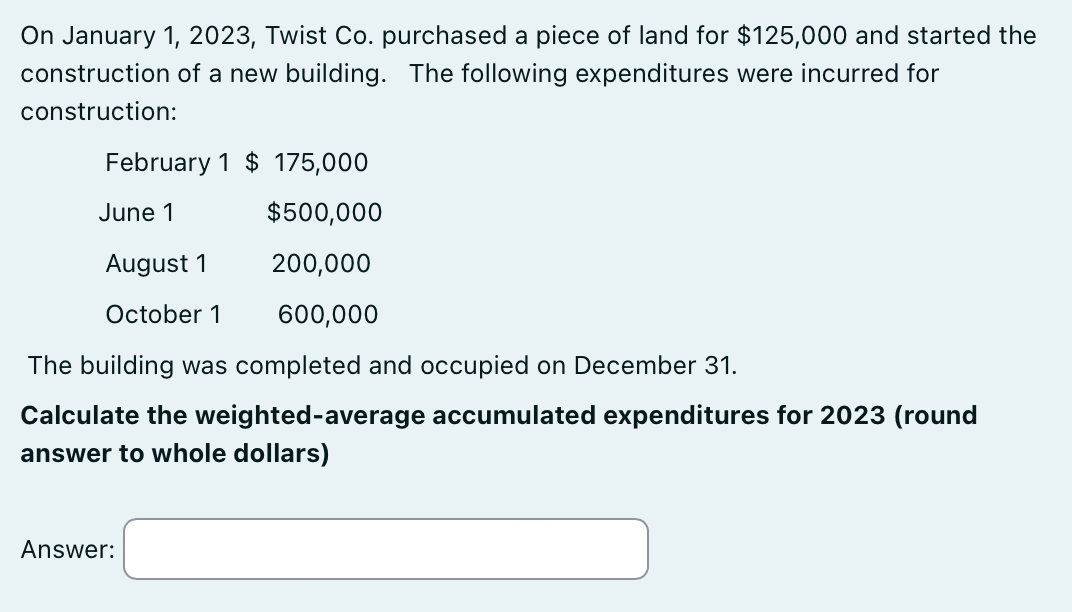The height and width of the screenshot is (612, 1072).
Task: Select the $500,000 June 1 figure
Action: click(322, 212)
